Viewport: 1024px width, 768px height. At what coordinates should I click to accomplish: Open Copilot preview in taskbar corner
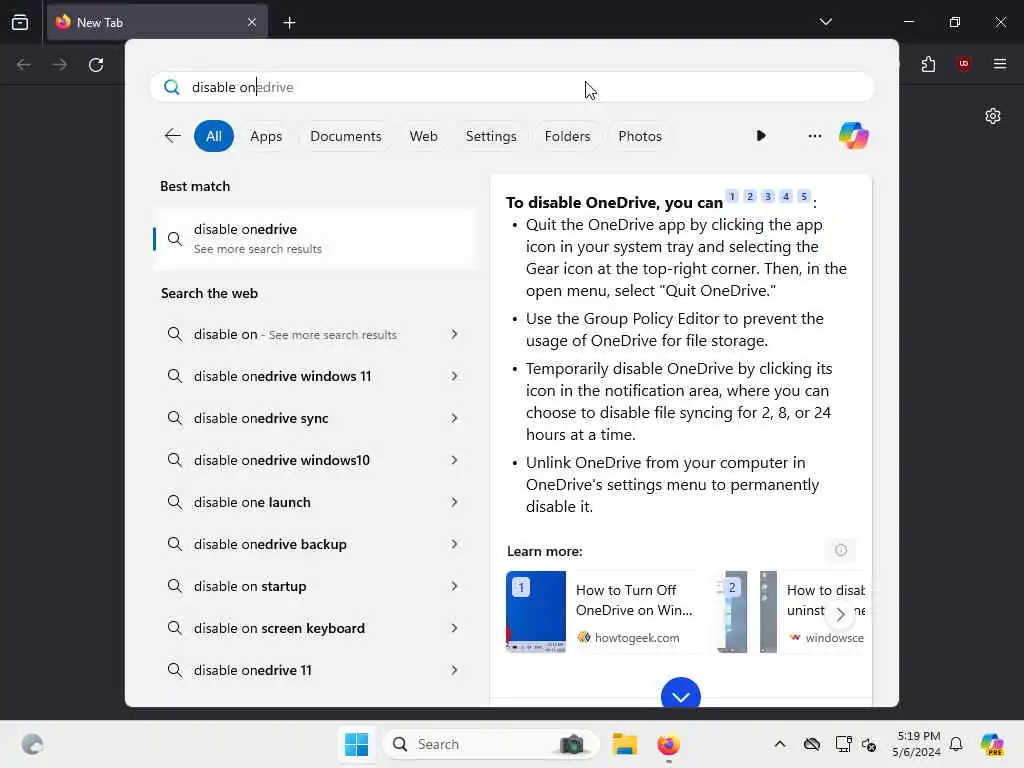(992, 744)
